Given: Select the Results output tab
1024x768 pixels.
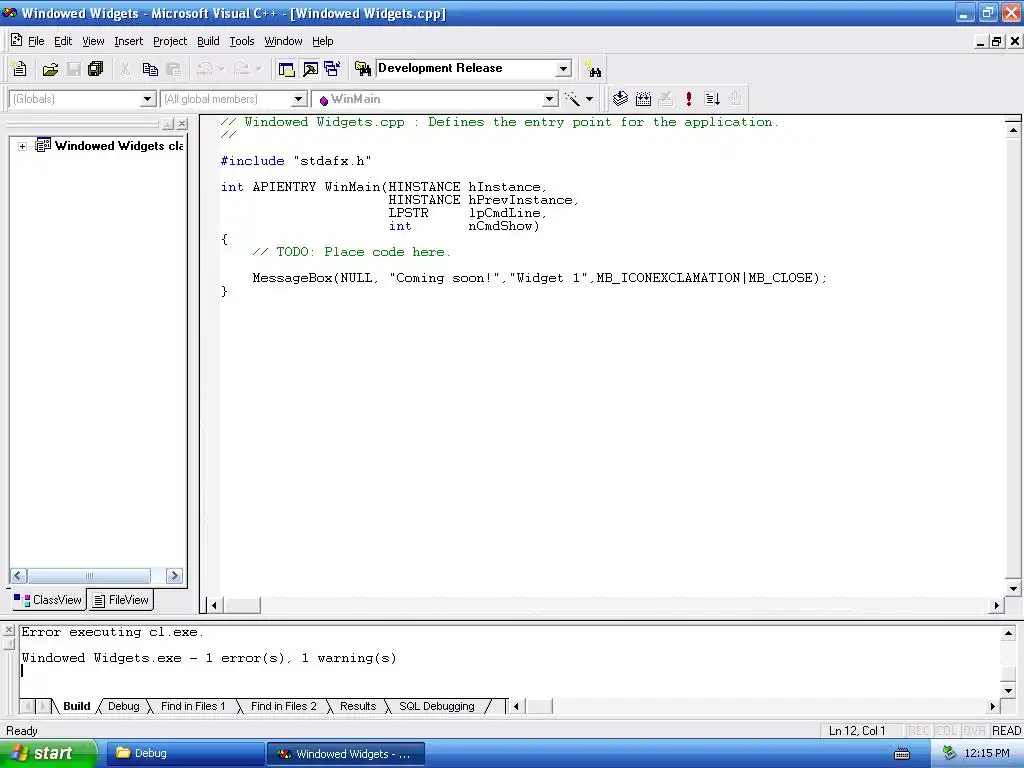Looking at the screenshot, I should pos(358,706).
